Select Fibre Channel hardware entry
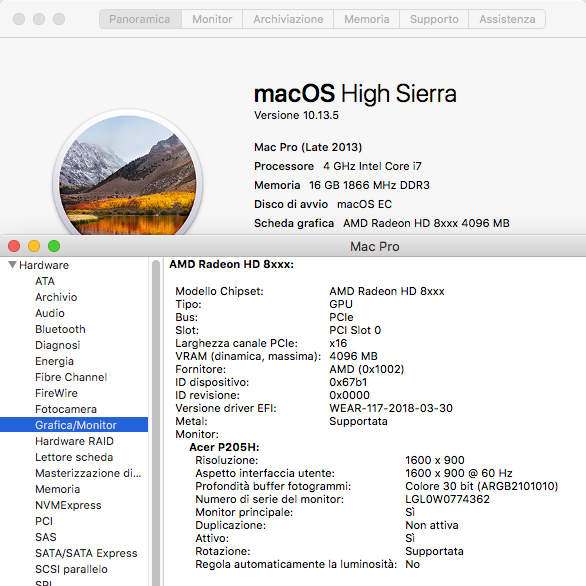Viewport: 586px width, 586px height. point(71,377)
